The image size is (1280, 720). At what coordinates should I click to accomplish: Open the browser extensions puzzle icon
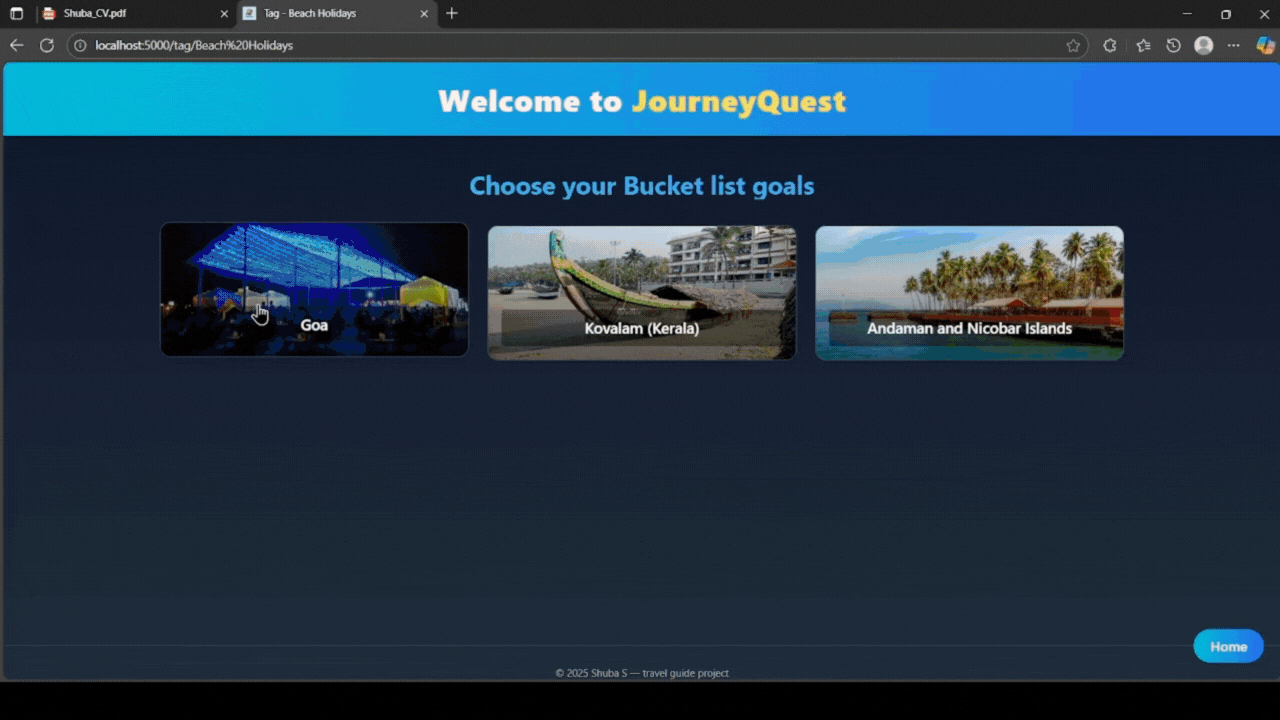(1110, 45)
